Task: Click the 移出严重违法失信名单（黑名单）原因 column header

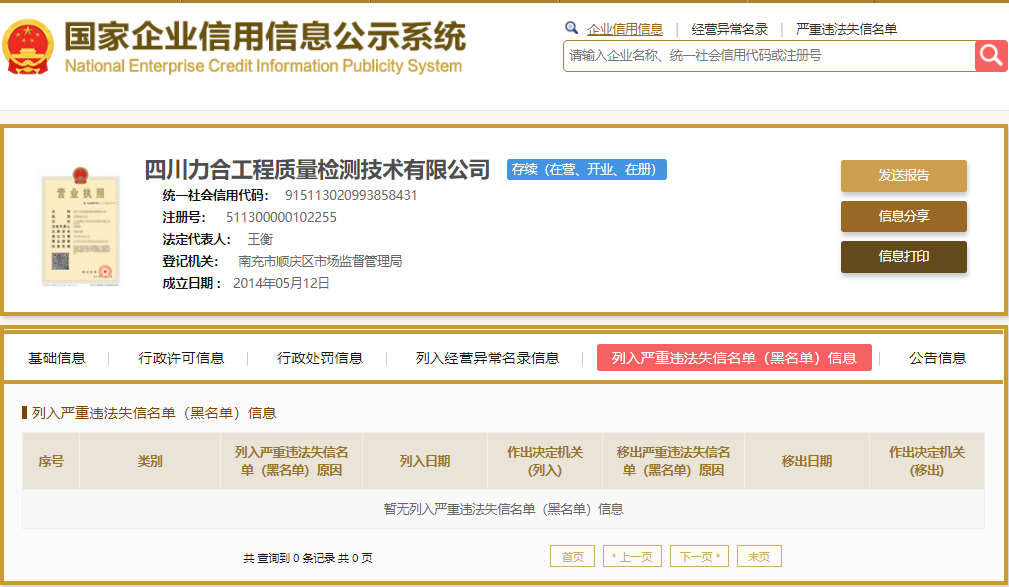Action: point(673,461)
